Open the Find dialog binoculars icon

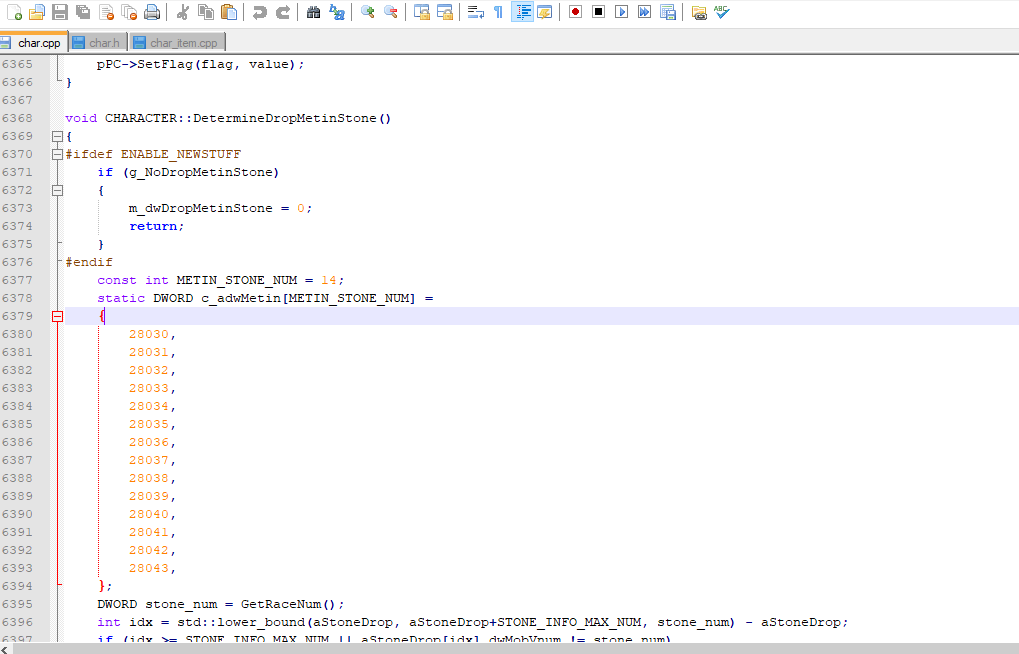point(313,12)
